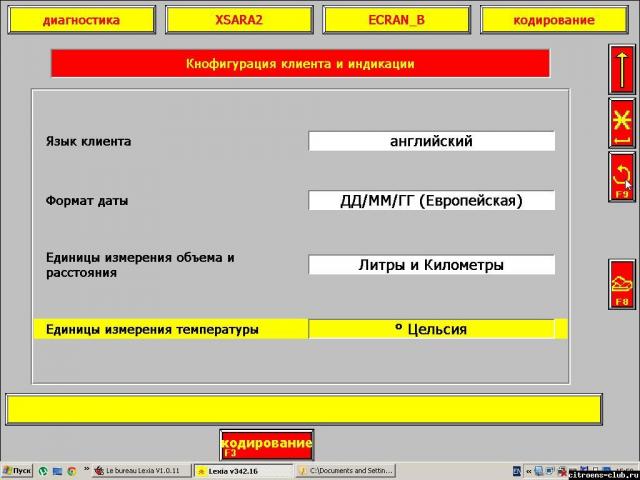The image size is (640, 480).
Task: Launch green uTorrent quick-launch icon
Action: coord(43,471)
